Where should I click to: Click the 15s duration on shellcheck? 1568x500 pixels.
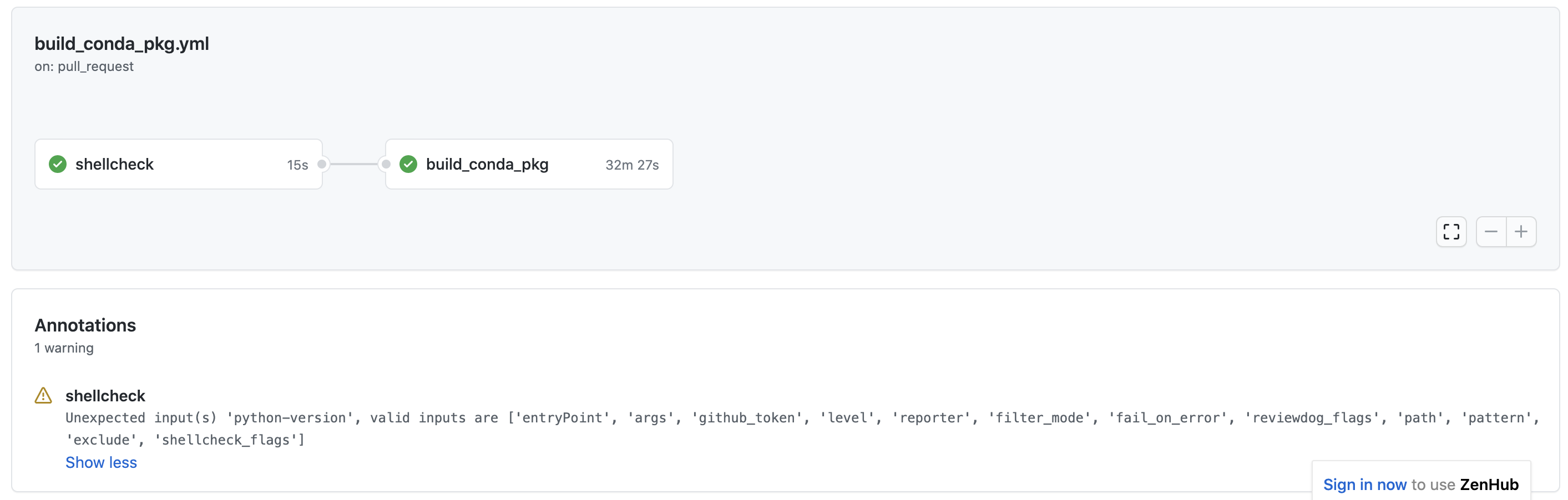pyautogui.click(x=297, y=165)
